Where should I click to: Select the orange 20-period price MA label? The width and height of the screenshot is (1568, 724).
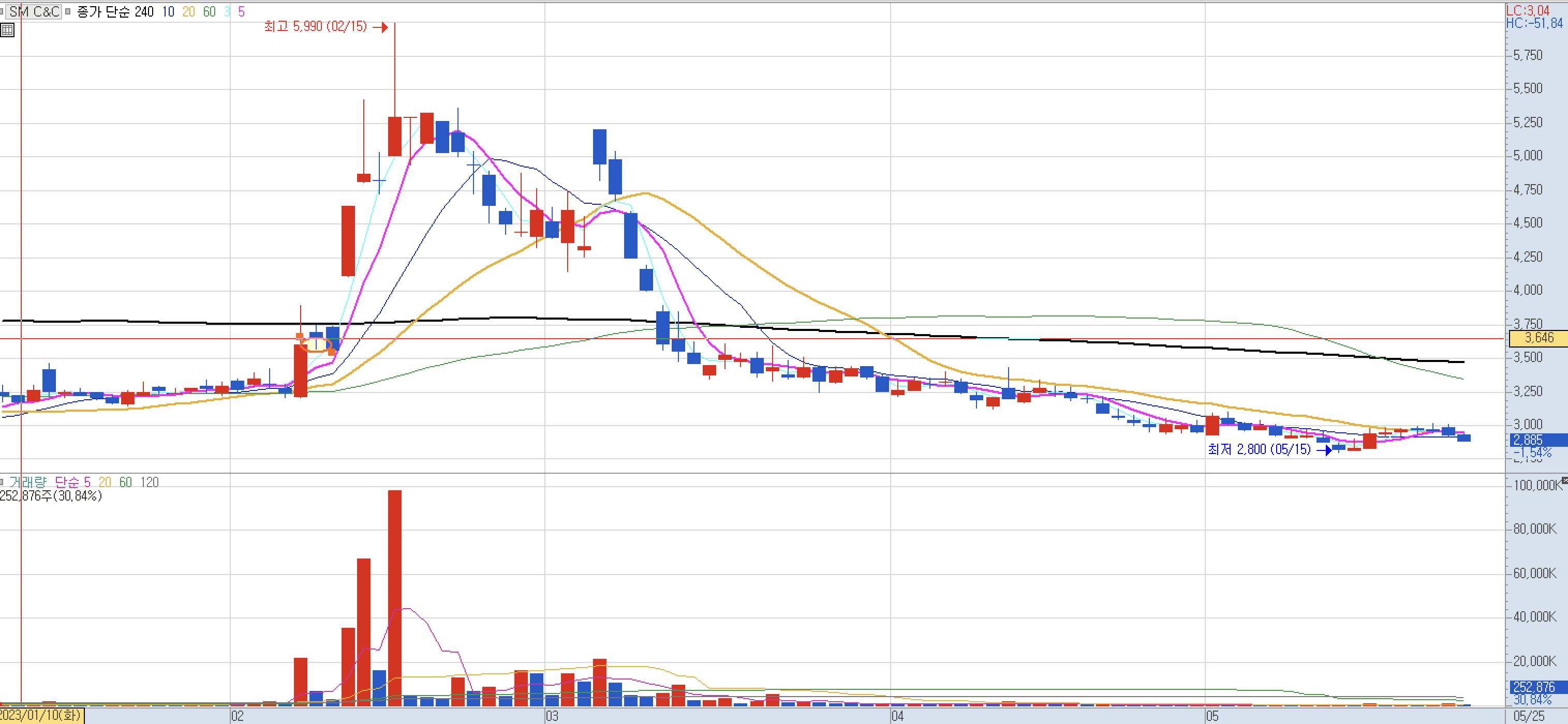[x=189, y=11]
